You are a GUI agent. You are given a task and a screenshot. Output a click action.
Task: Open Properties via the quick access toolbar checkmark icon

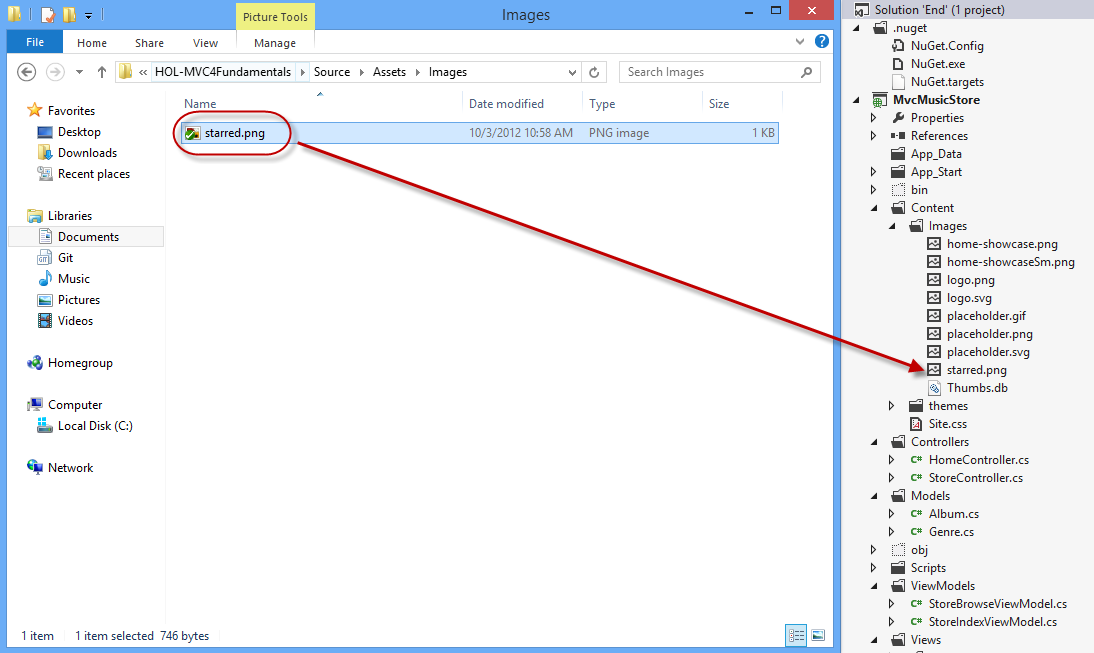pyautogui.click(x=48, y=14)
